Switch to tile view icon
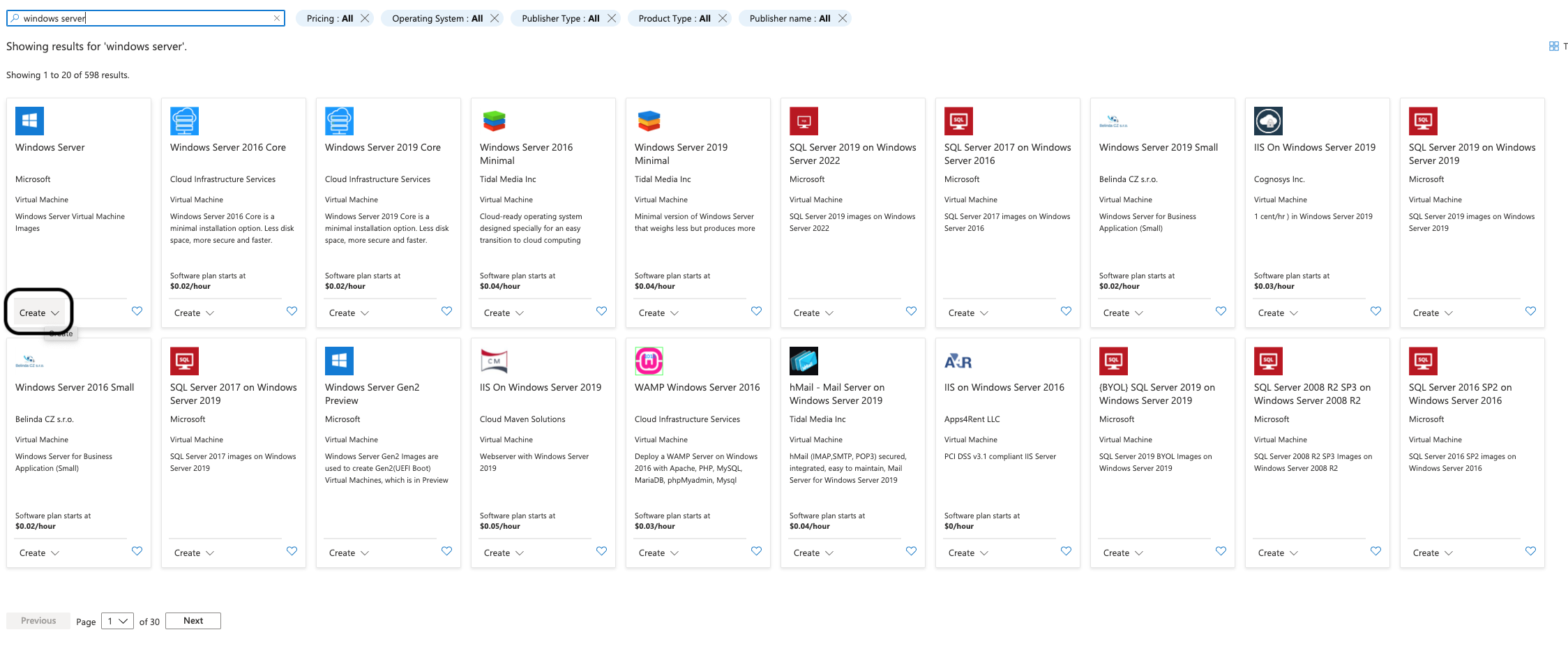The width and height of the screenshot is (1568, 646). (1553, 46)
